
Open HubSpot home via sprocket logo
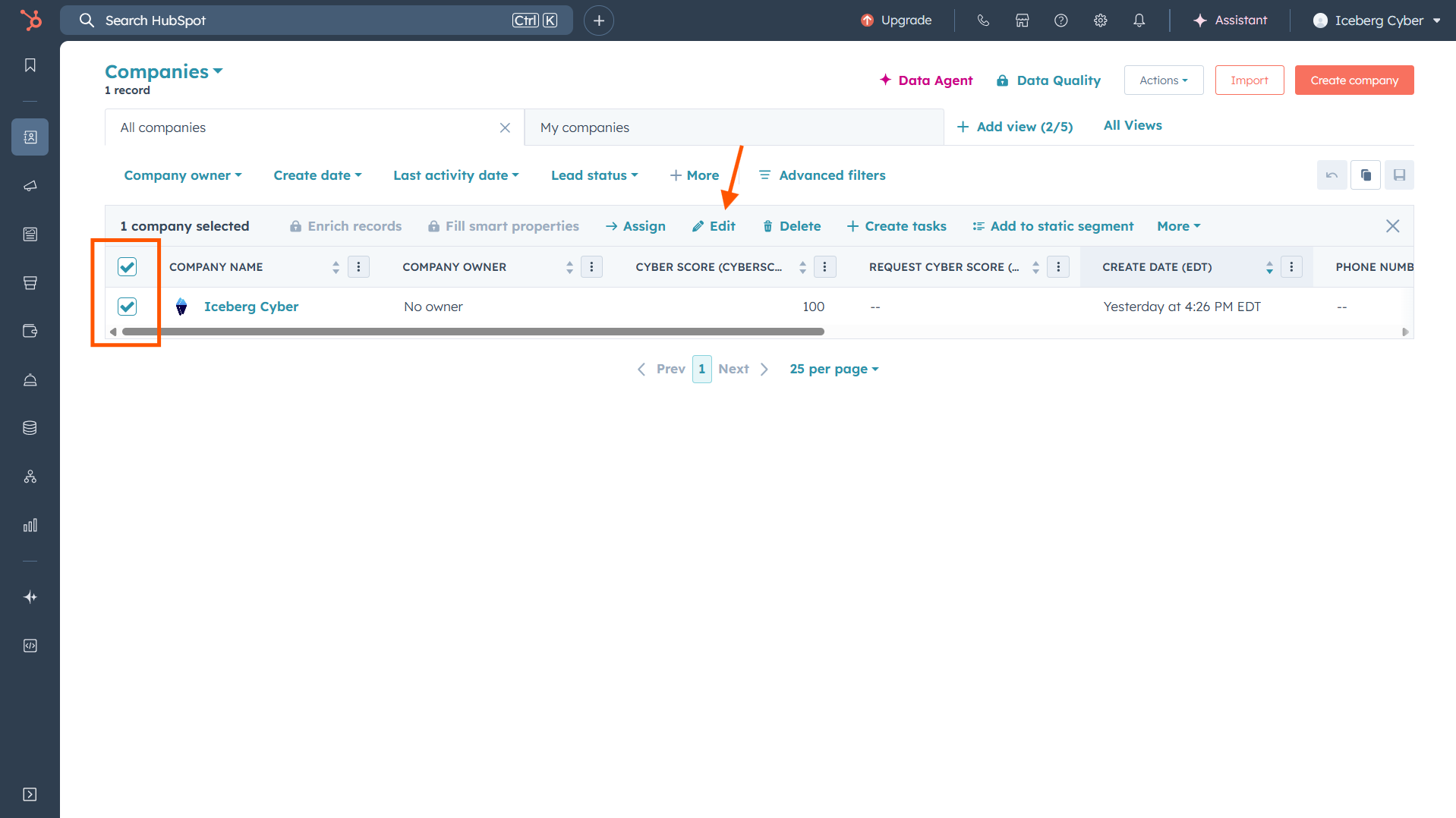(x=30, y=20)
